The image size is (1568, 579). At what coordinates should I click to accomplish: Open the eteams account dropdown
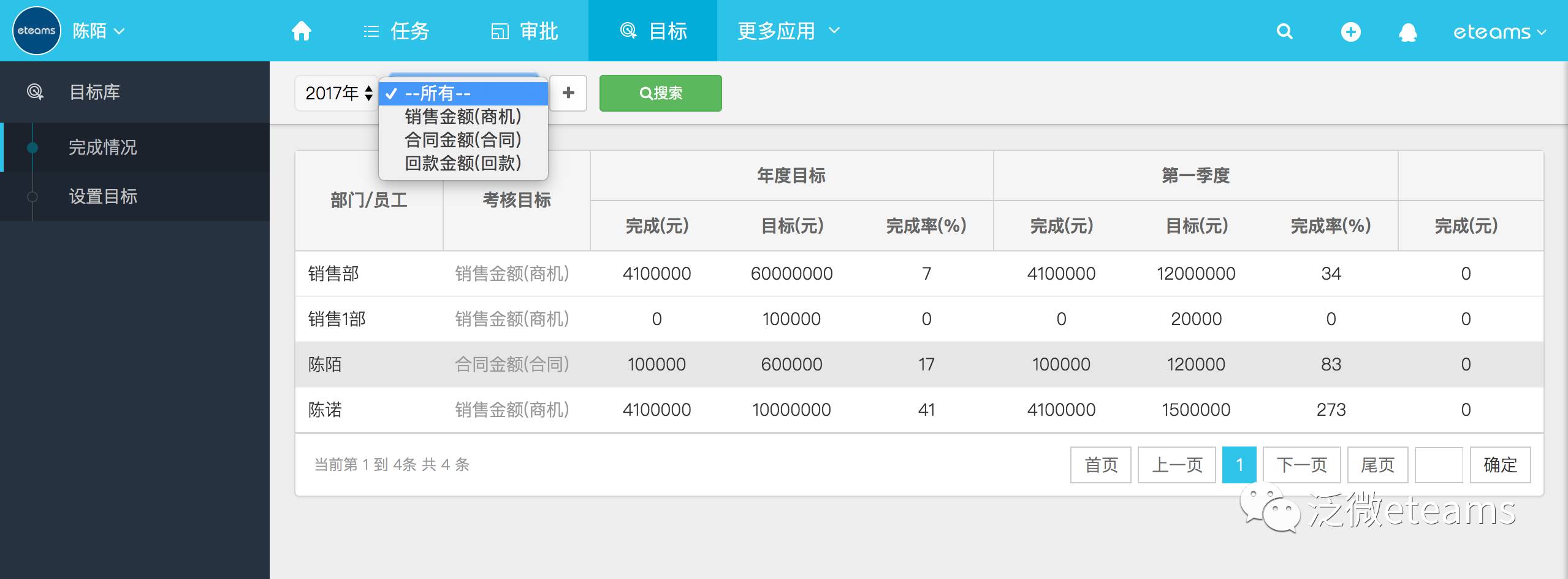(x=1499, y=32)
